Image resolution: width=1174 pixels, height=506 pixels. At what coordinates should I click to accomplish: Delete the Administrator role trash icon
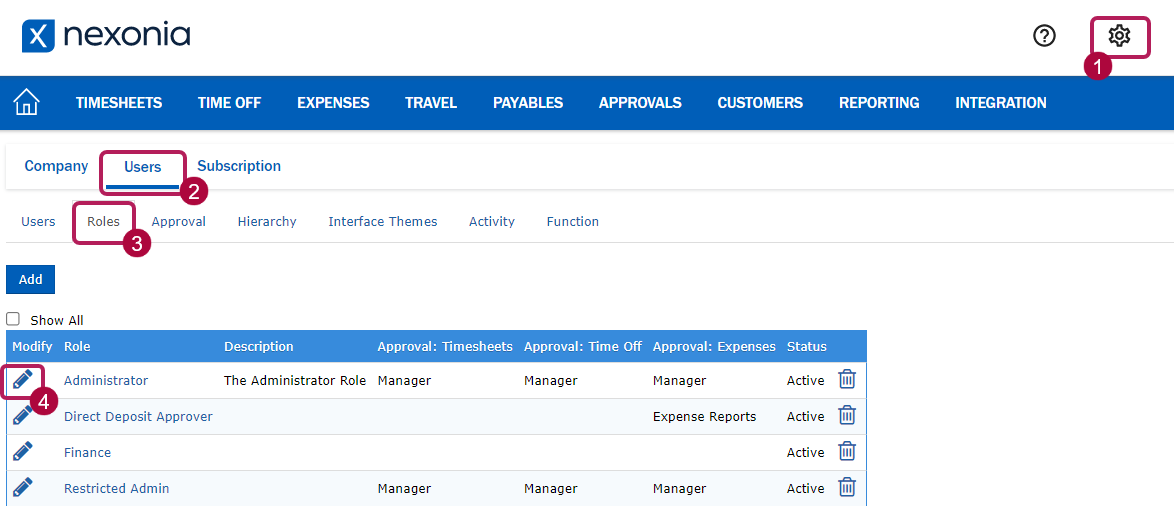pos(846,380)
